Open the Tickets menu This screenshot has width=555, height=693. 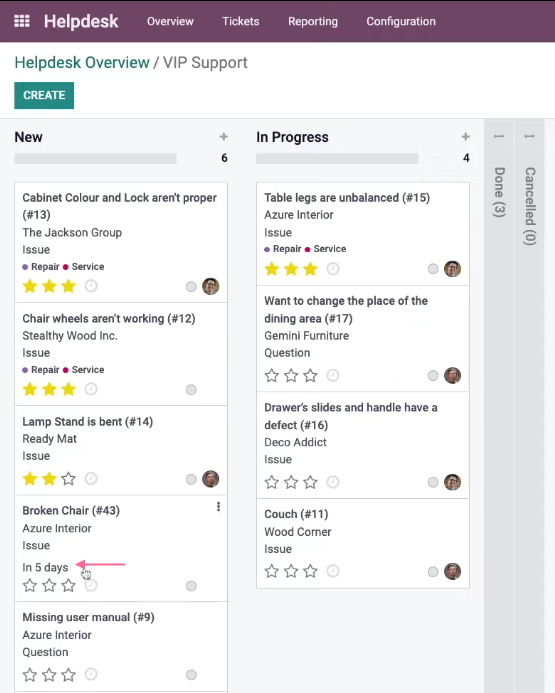(240, 21)
